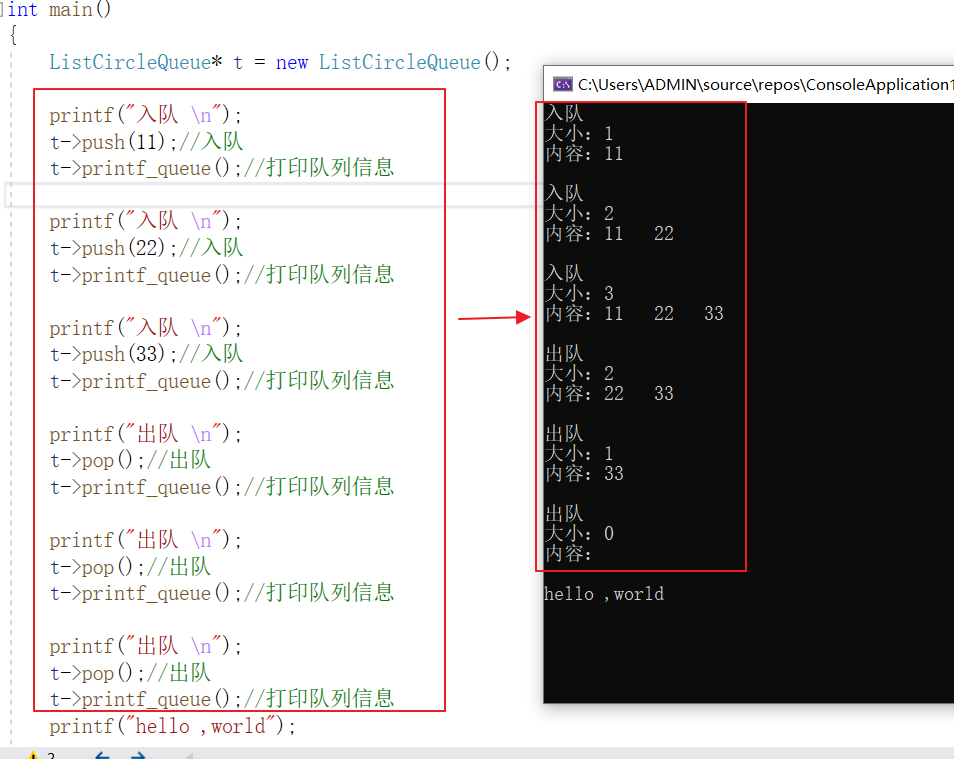Open the console window's system menu icon
954x759 pixels.
pyautogui.click(x=561, y=85)
